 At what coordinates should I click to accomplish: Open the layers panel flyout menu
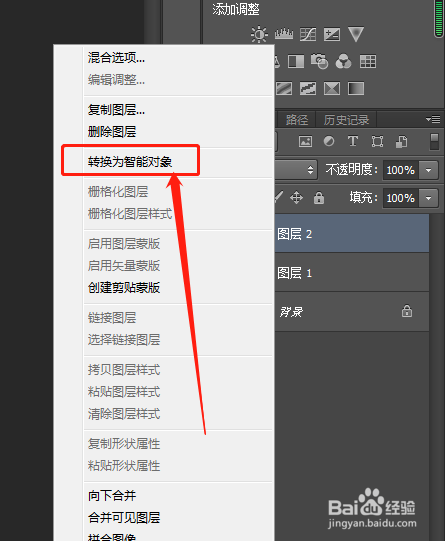433,119
